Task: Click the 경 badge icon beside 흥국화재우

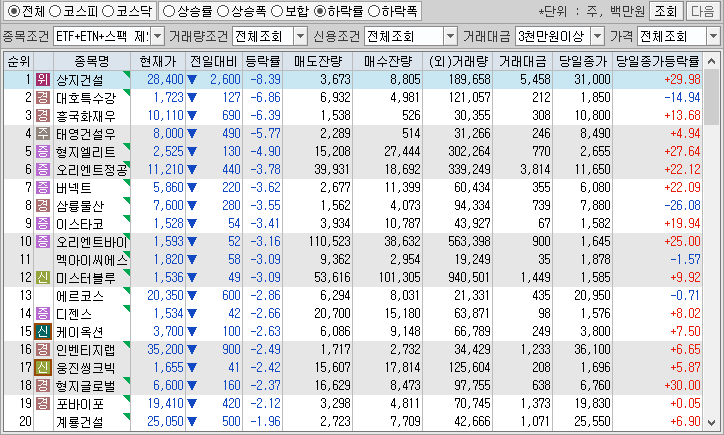Action: point(43,115)
